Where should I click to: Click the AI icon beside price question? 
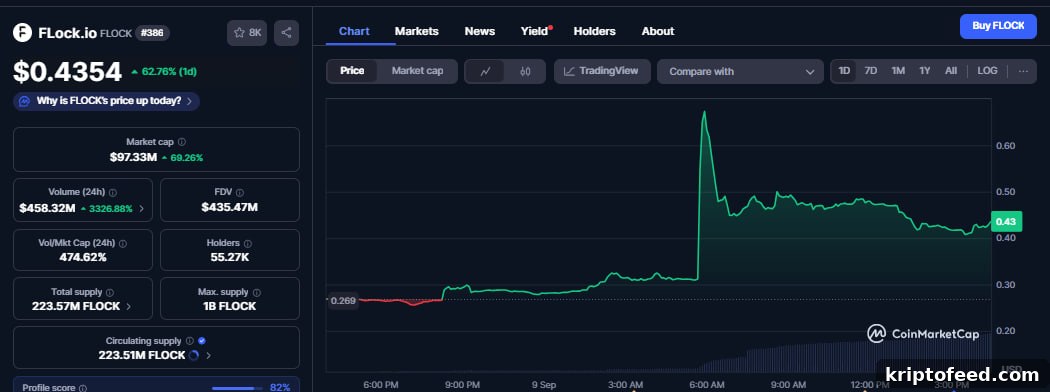[25, 101]
